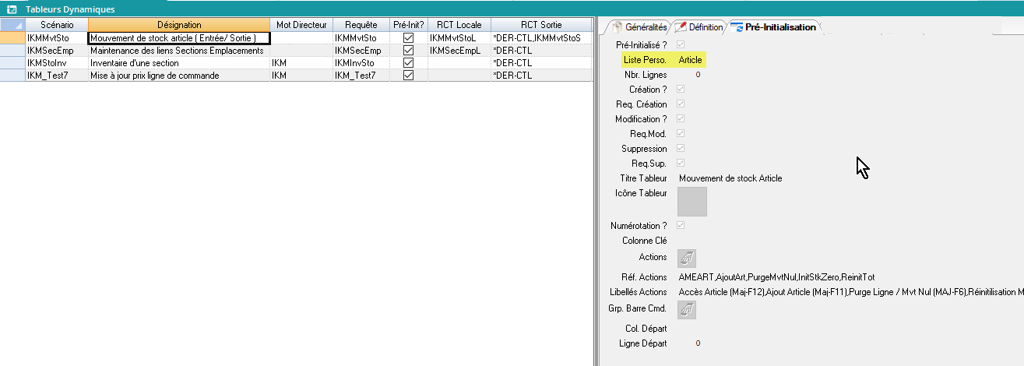Toggle Pré-Init checkbox for IKMMvtSto row

click(x=409, y=39)
